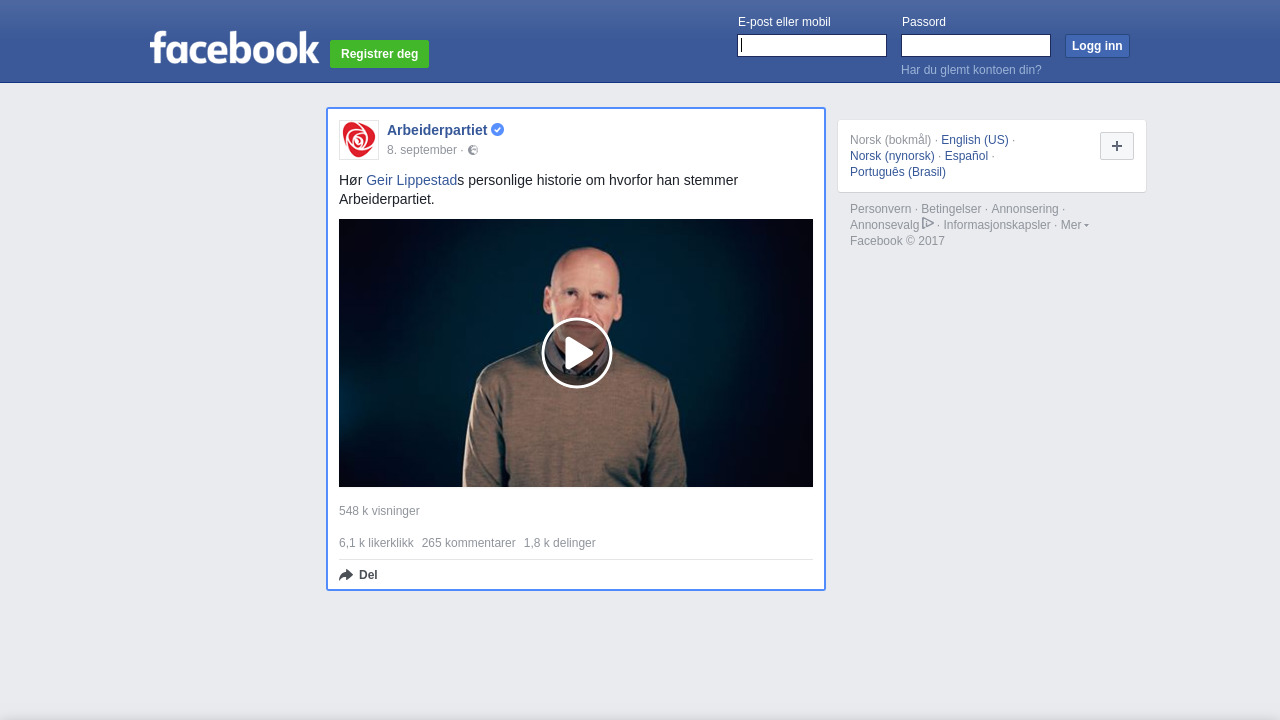Open the Geir Lippestad link
The height and width of the screenshot is (720, 1280).
411,180
